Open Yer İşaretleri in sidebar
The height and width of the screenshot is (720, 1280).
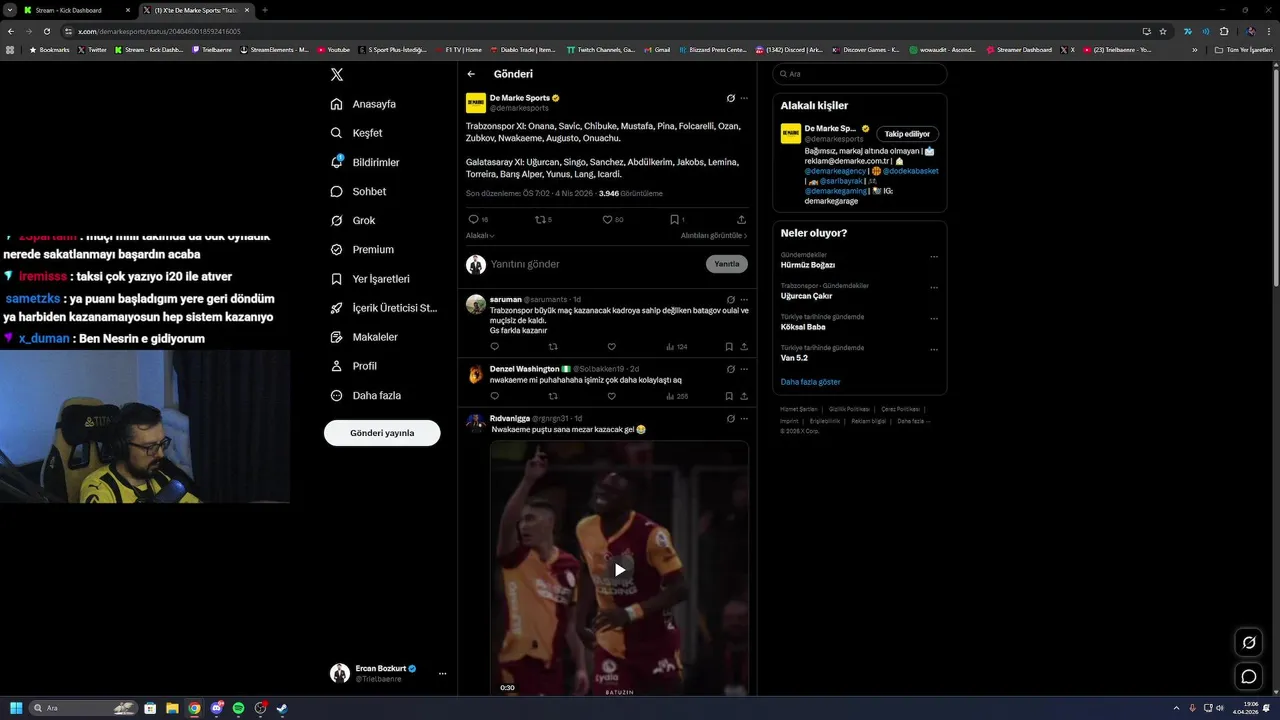370,279
